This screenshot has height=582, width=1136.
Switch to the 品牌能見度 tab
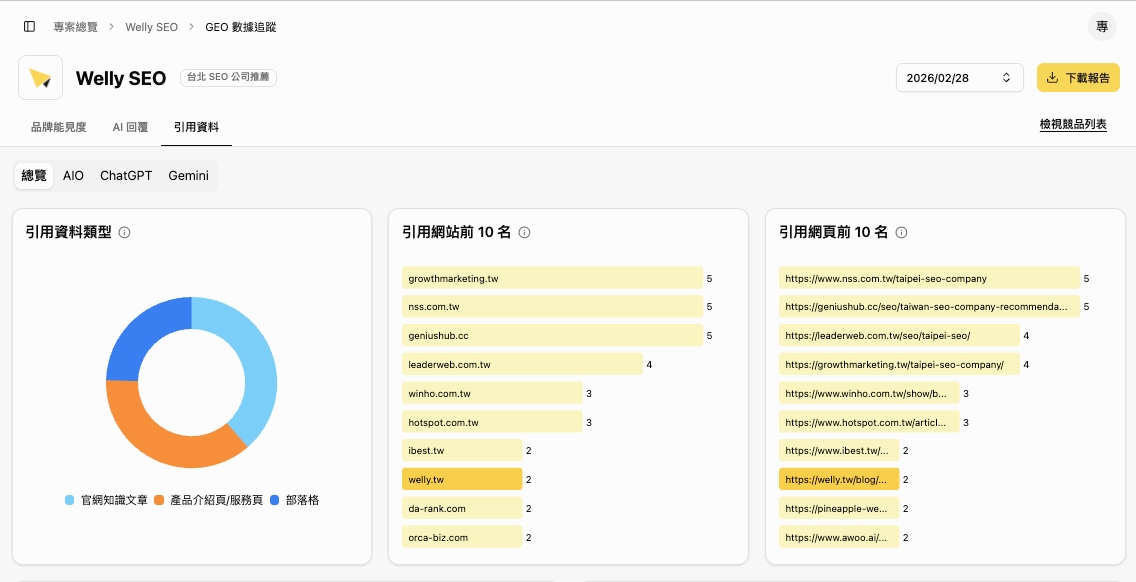coord(58,127)
